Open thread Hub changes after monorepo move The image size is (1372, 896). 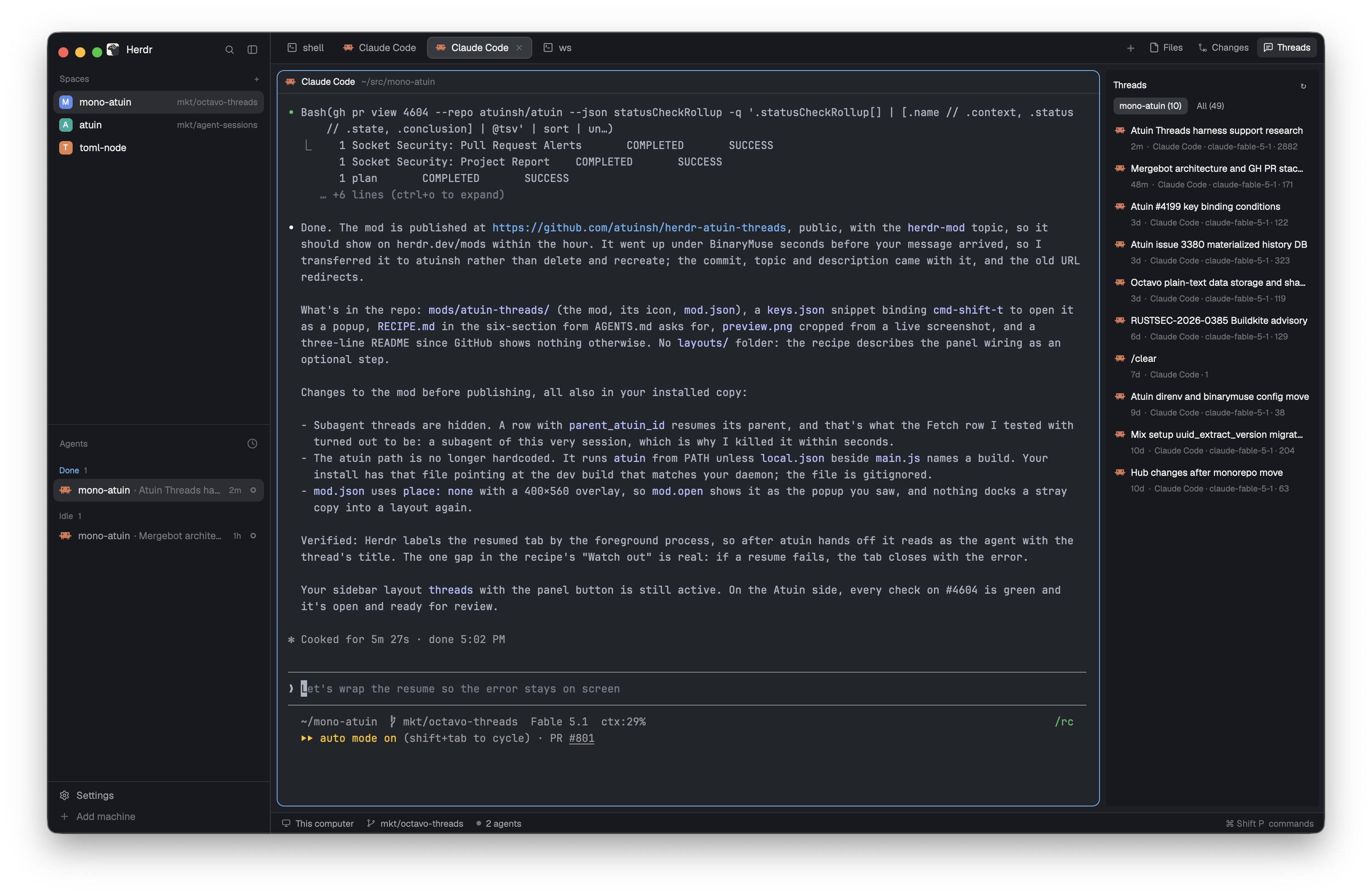[x=1212, y=481]
